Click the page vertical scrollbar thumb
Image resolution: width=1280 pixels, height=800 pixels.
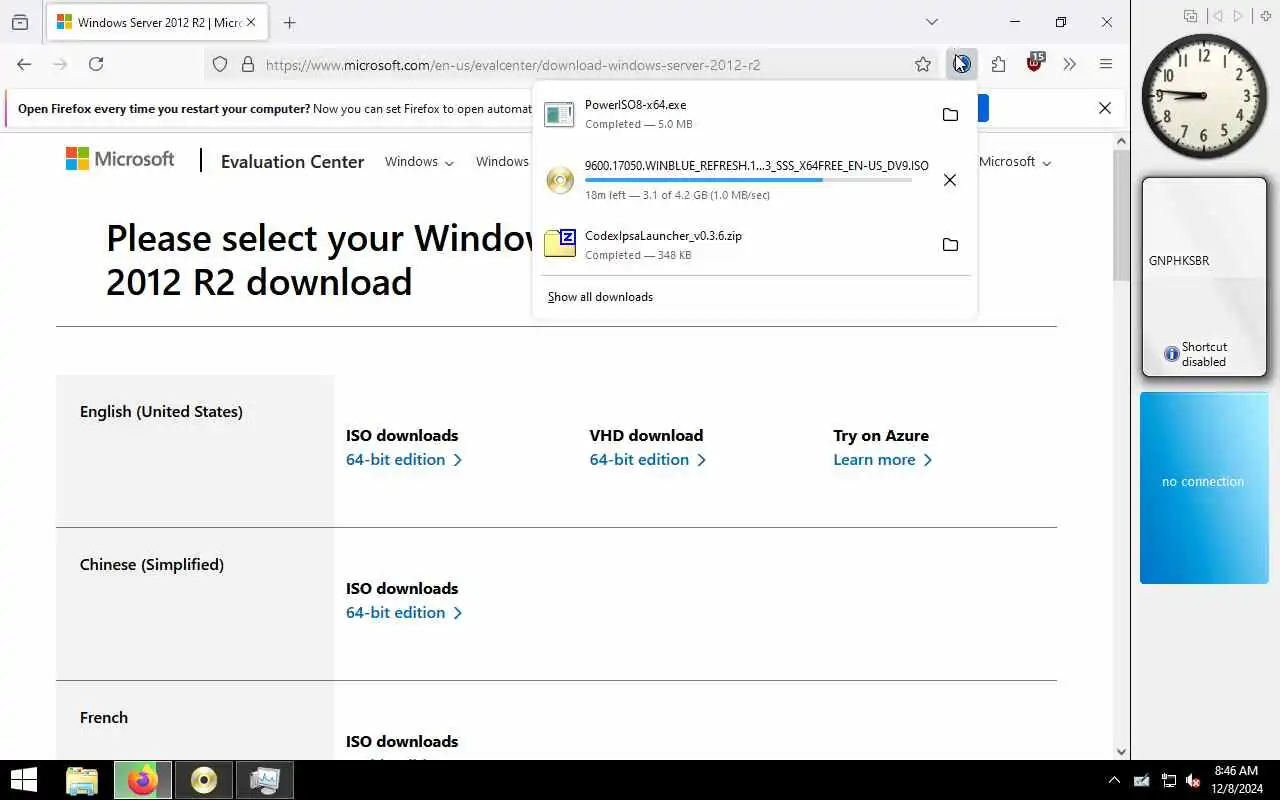(x=1121, y=215)
